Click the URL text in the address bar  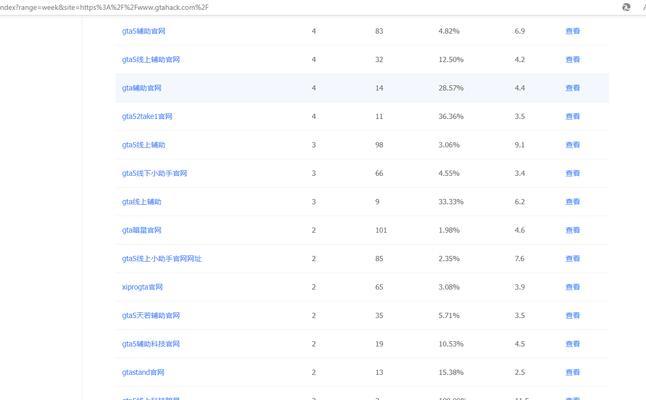pos(104,7)
